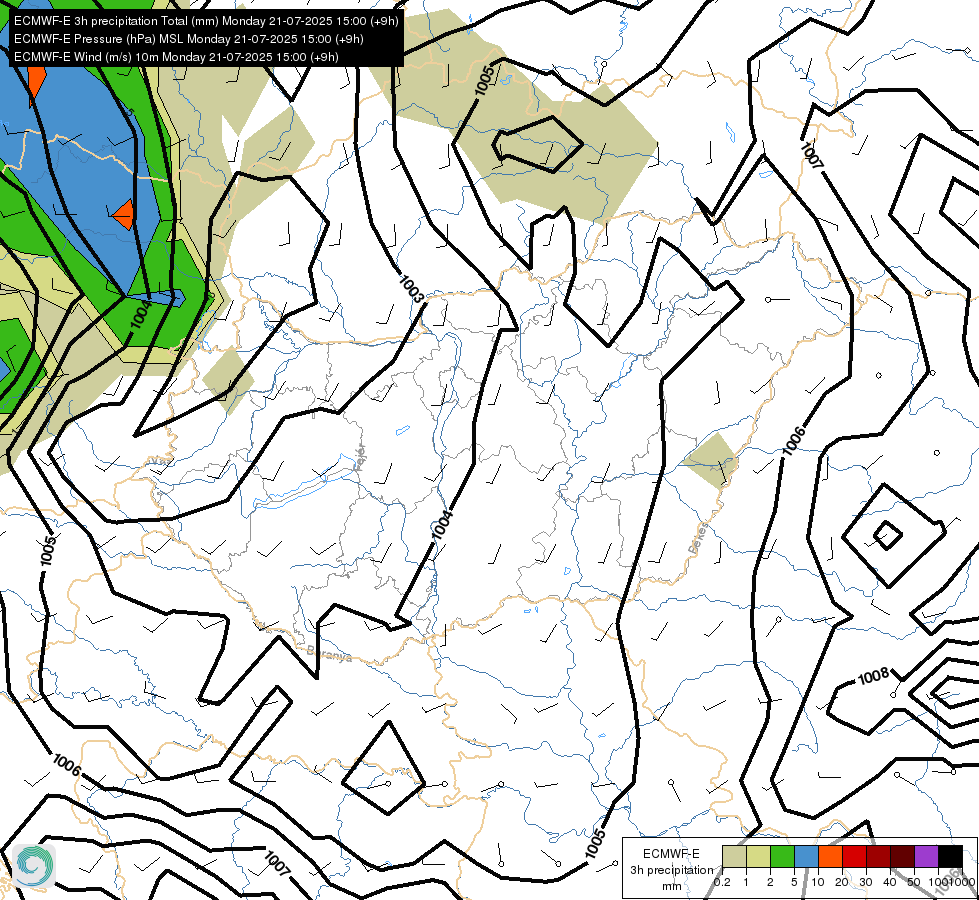Click the '3h precipitation Total (mm)' header line
This screenshot has height=900, width=979.
pyautogui.click(x=206, y=21)
